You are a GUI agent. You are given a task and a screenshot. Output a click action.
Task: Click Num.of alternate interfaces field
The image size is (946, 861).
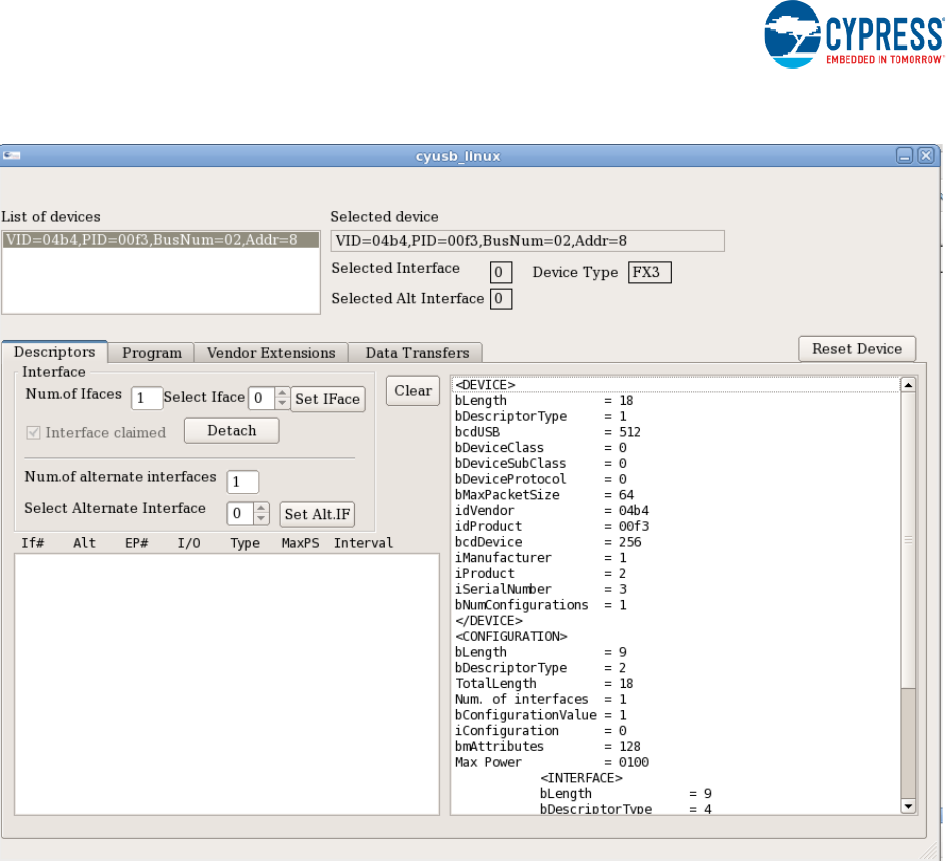(243, 481)
